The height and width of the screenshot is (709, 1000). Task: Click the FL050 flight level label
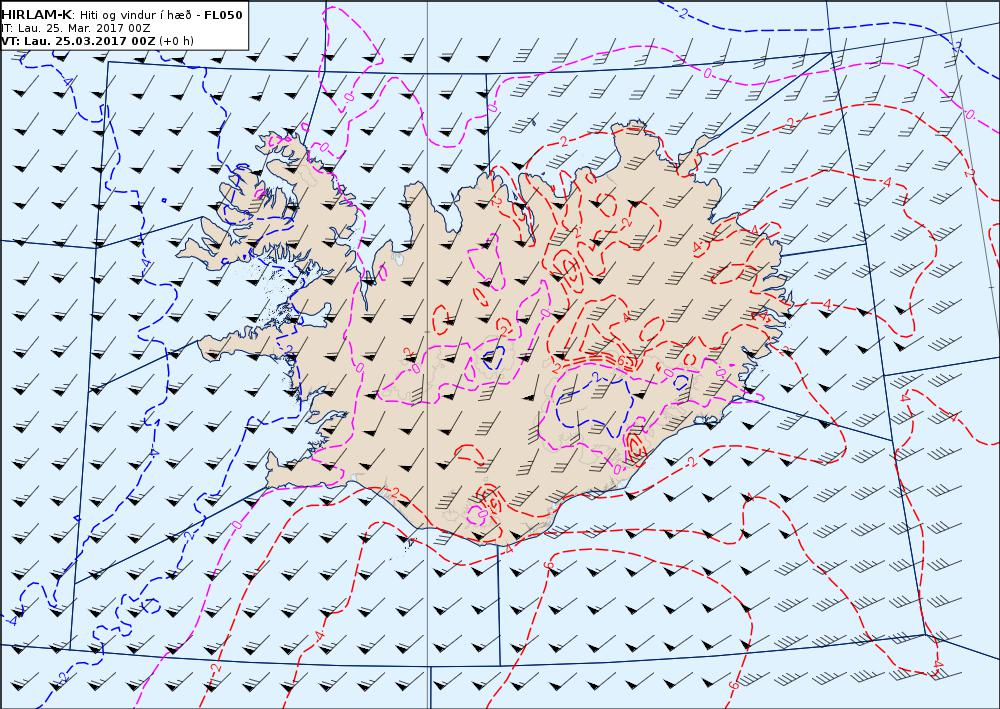pos(223,15)
